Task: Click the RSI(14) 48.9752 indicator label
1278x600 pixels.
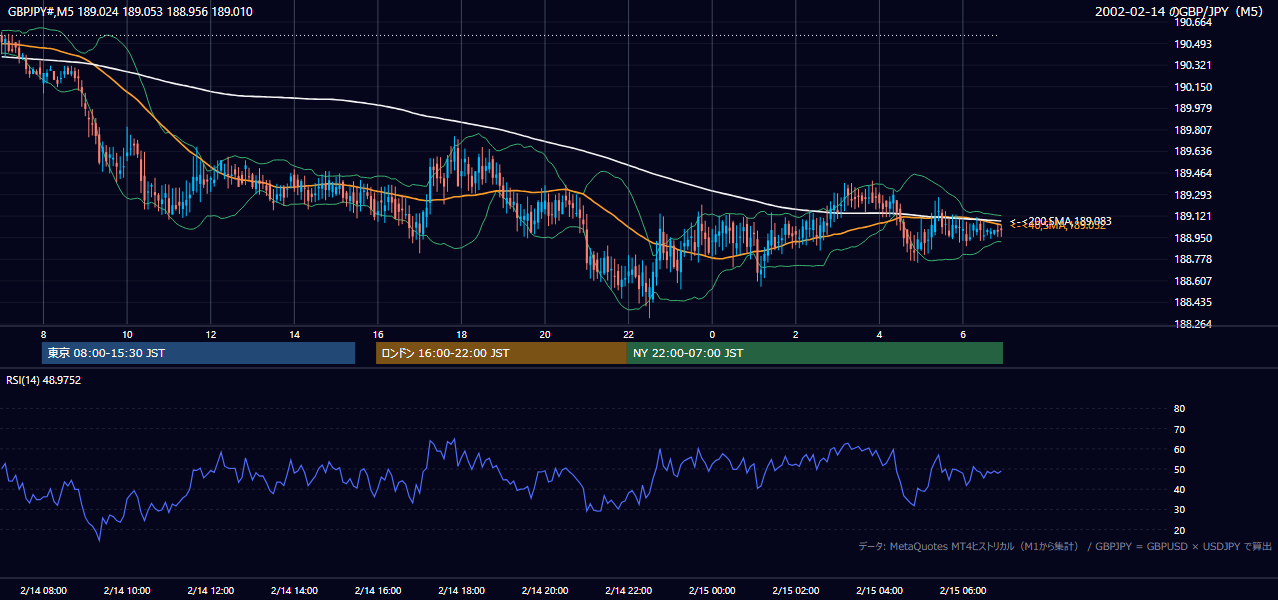Action: point(44,380)
